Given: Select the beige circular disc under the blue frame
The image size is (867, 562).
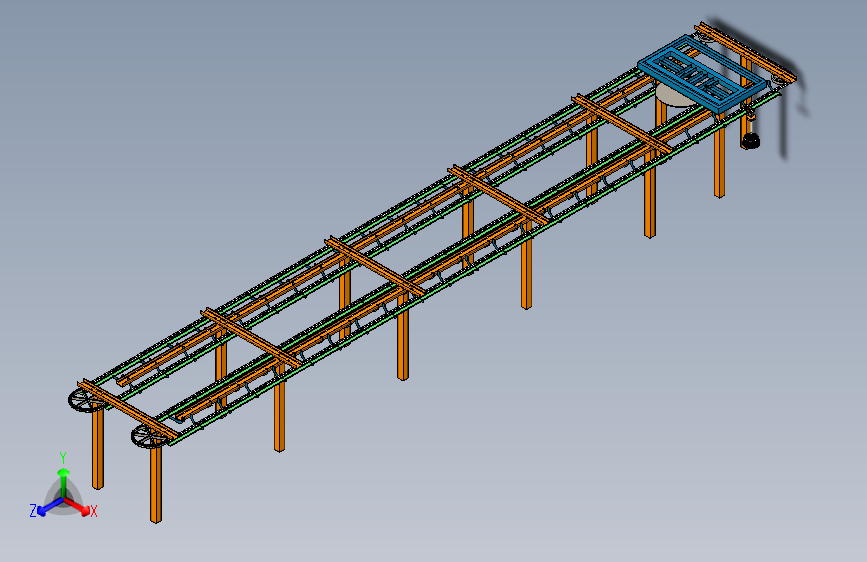Looking at the screenshot, I should coord(675,95).
